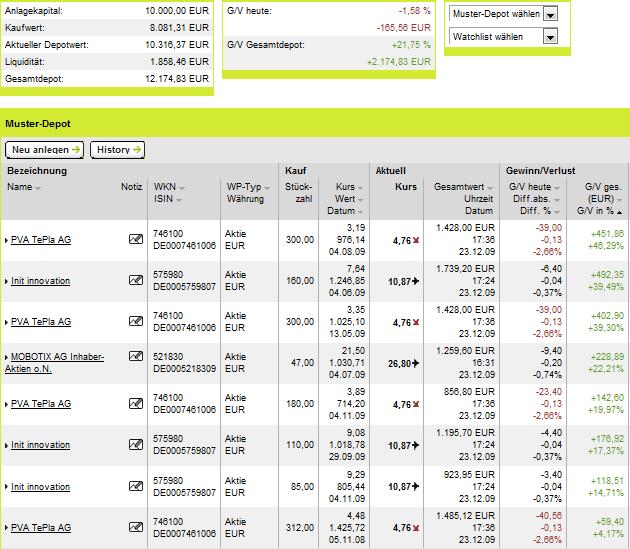The image size is (630, 549).
Task: Sort by G/V heute using its arrow
Action: [x=557, y=188]
